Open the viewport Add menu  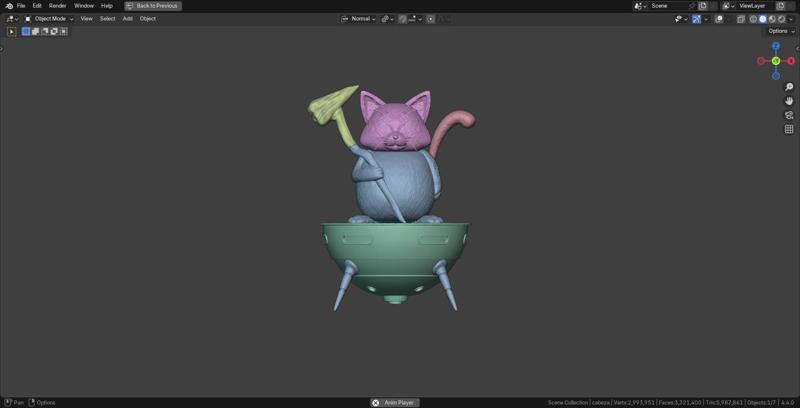[x=128, y=19]
